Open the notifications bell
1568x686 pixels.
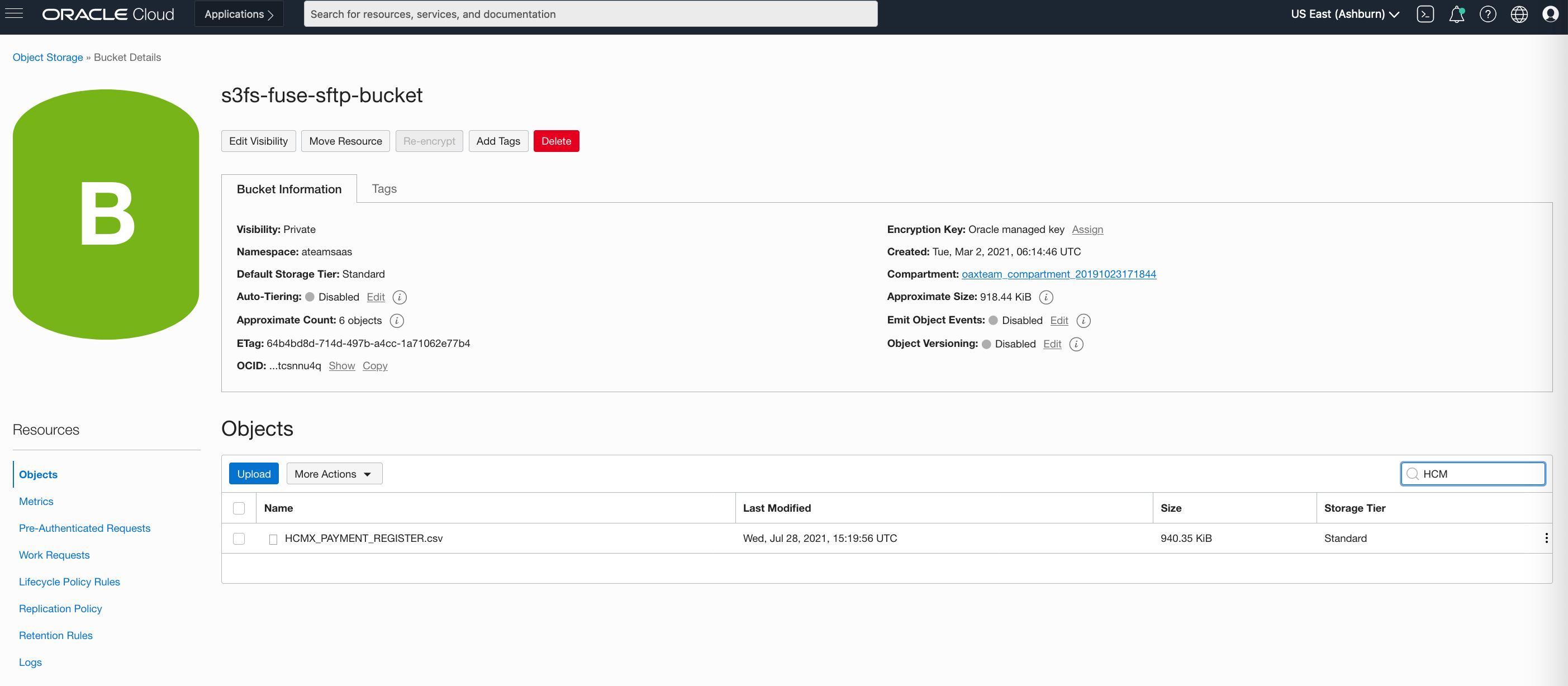click(1456, 14)
